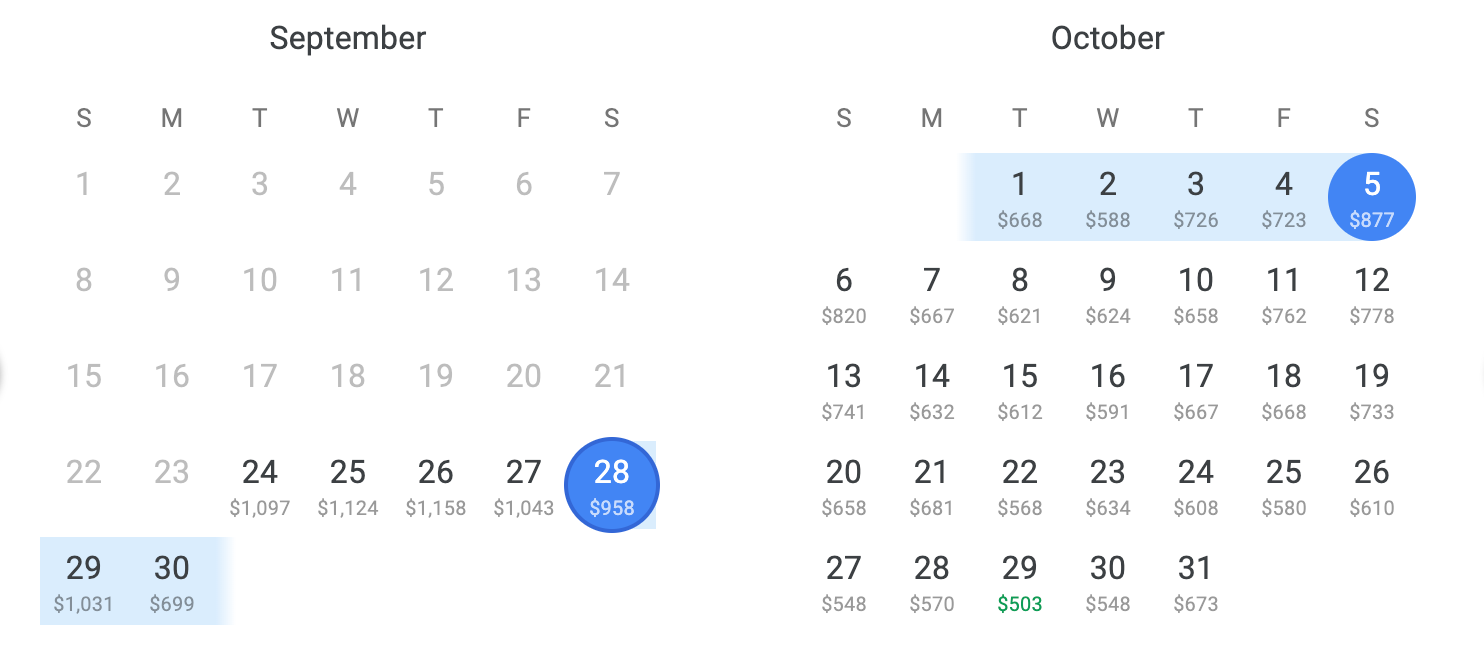Select October 8 priced $621
The image size is (1484, 660).
click(x=1020, y=293)
